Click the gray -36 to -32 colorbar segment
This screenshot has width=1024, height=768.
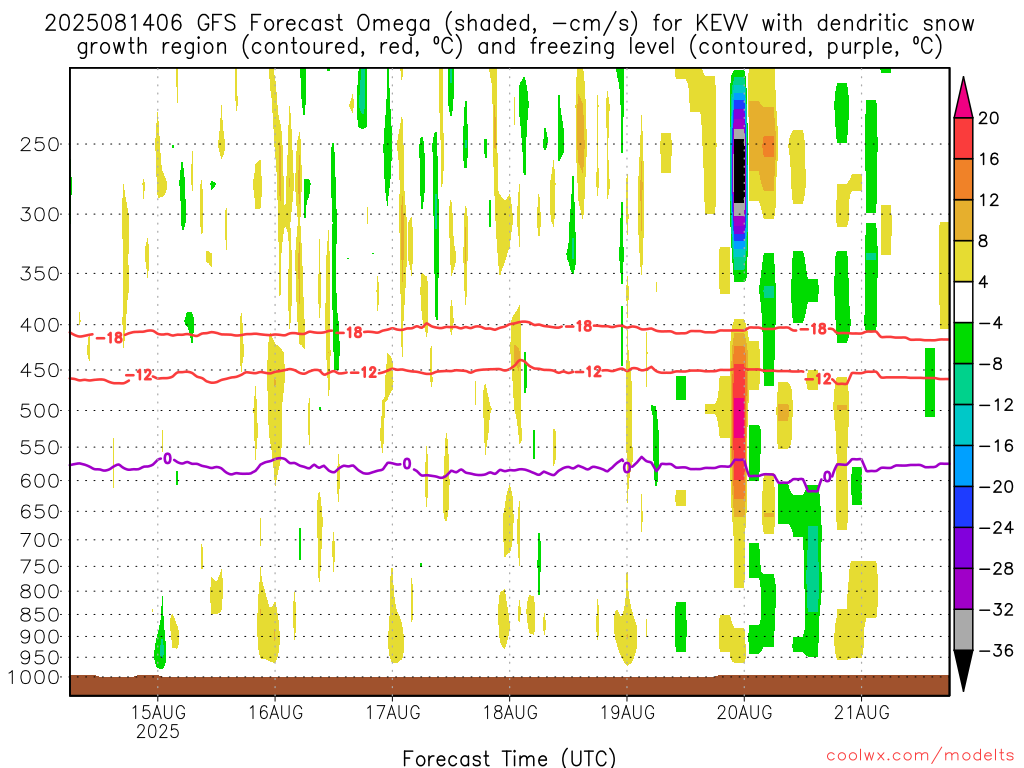(963, 630)
